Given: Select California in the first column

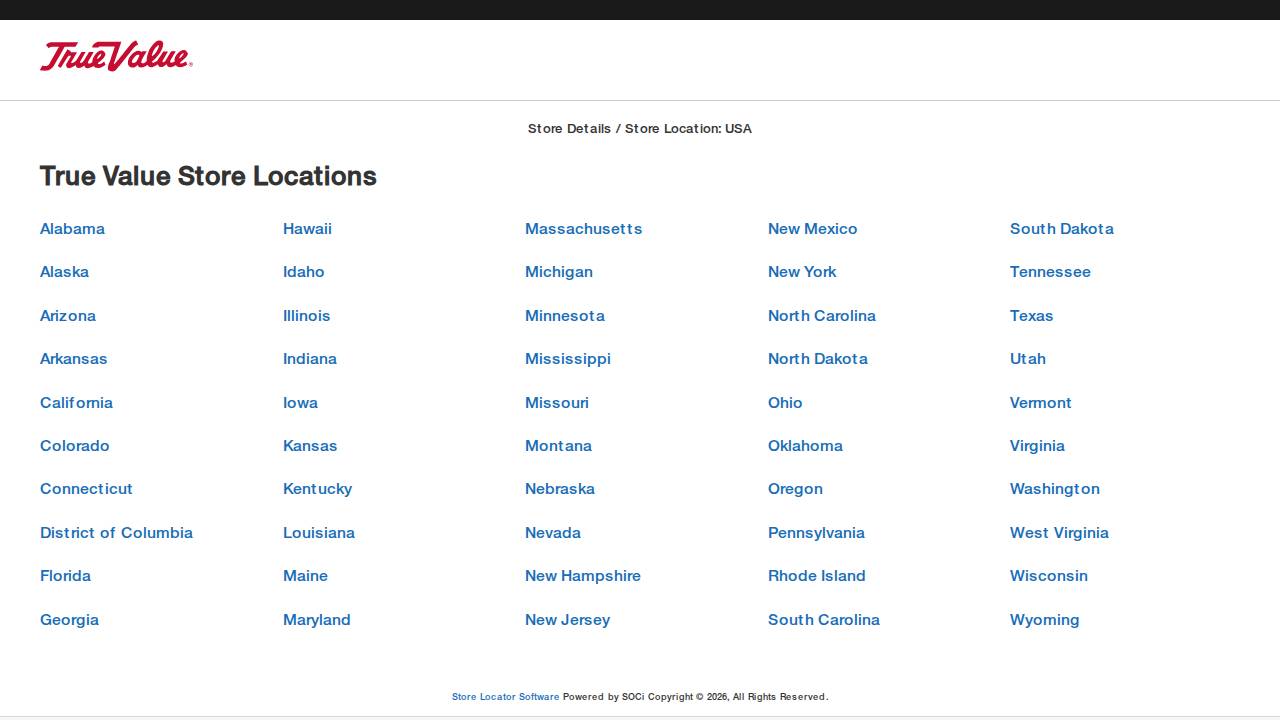Looking at the screenshot, I should click(76, 402).
